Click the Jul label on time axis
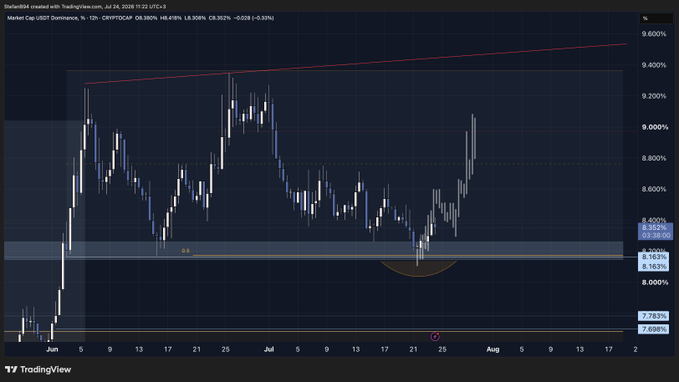Screen dimensions: 679x382 (x=269, y=349)
